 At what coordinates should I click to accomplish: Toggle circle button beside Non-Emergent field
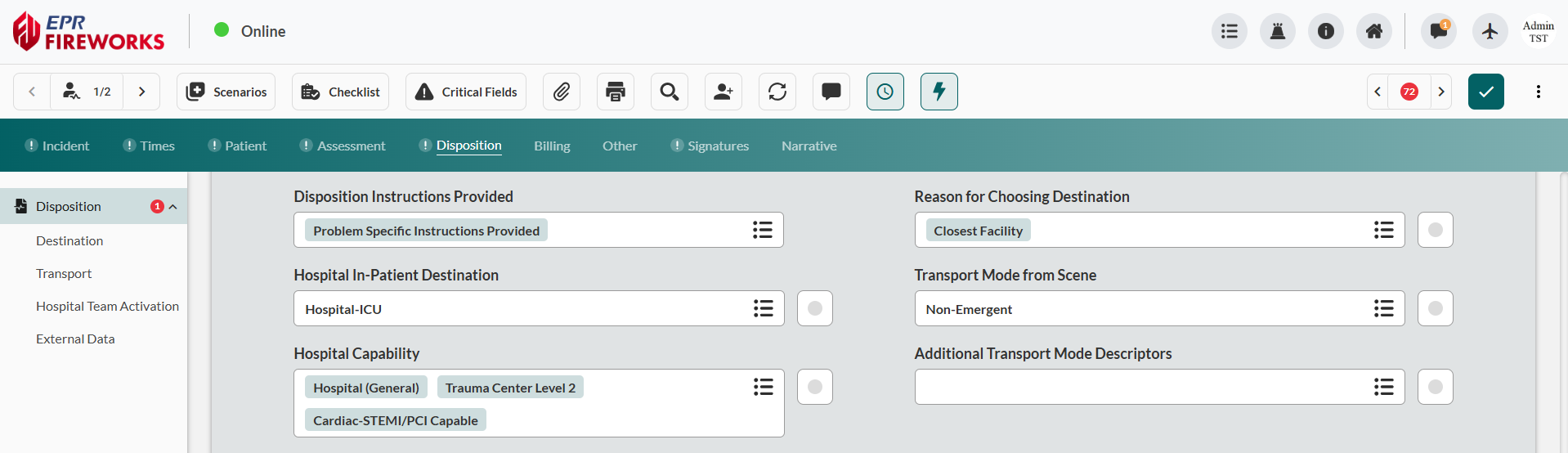pyautogui.click(x=1436, y=308)
